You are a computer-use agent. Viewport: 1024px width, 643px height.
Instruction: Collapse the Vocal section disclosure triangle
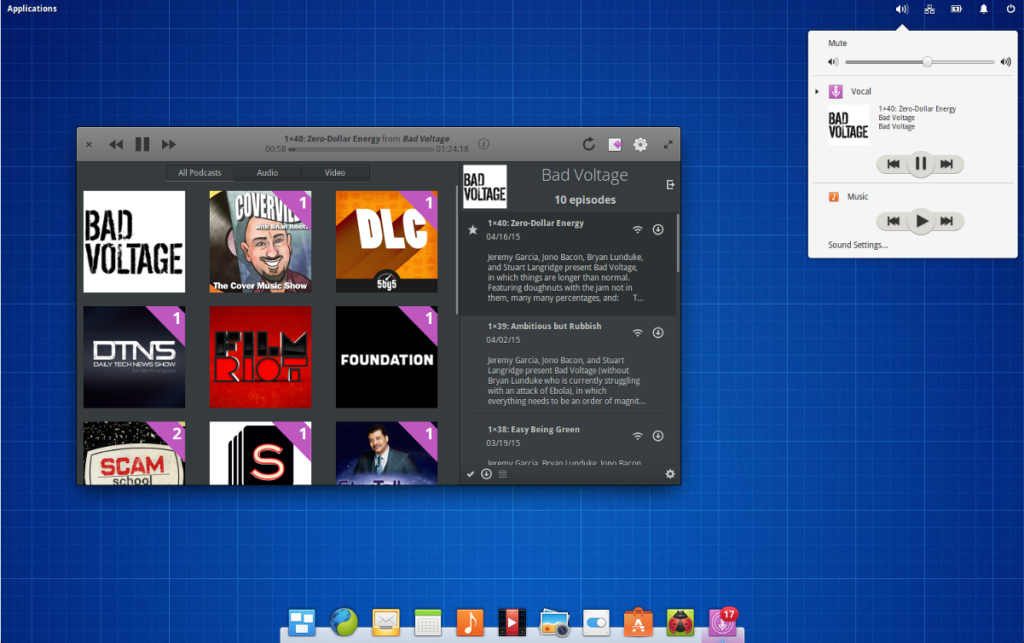(x=818, y=90)
